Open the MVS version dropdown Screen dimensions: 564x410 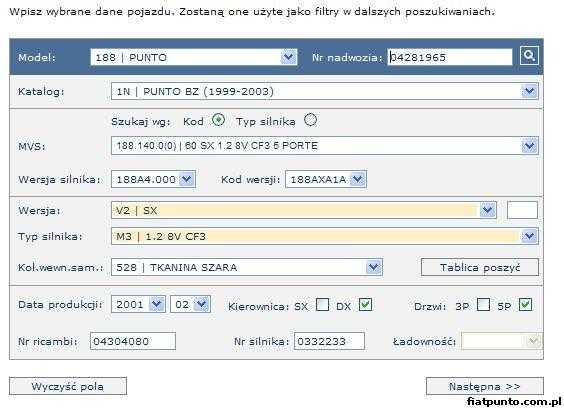[x=325, y=146]
